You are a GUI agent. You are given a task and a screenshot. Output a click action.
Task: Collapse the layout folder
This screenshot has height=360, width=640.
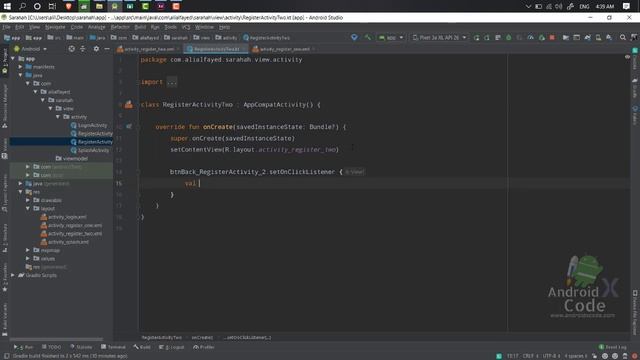tap(28, 209)
